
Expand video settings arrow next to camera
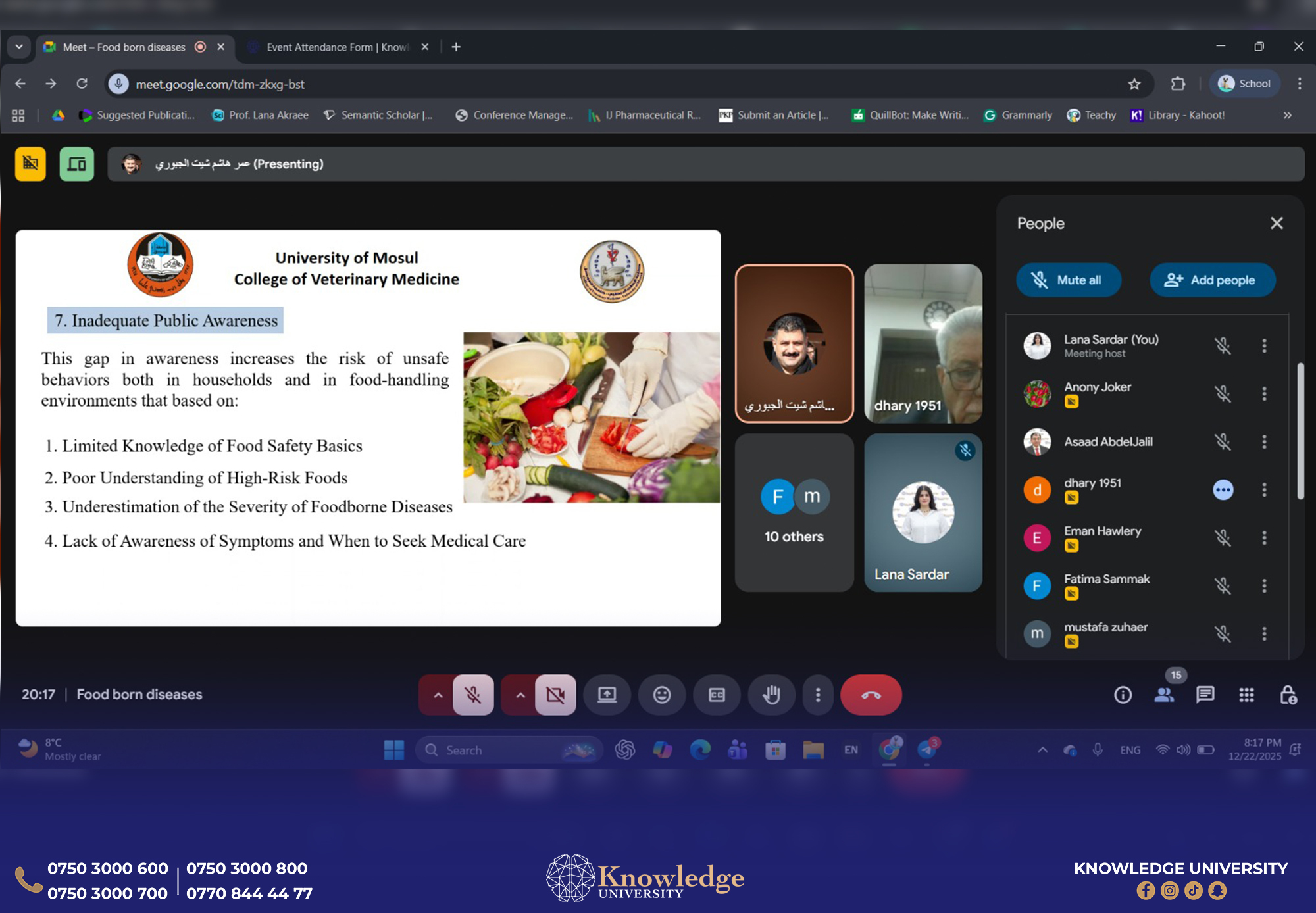pos(520,695)
